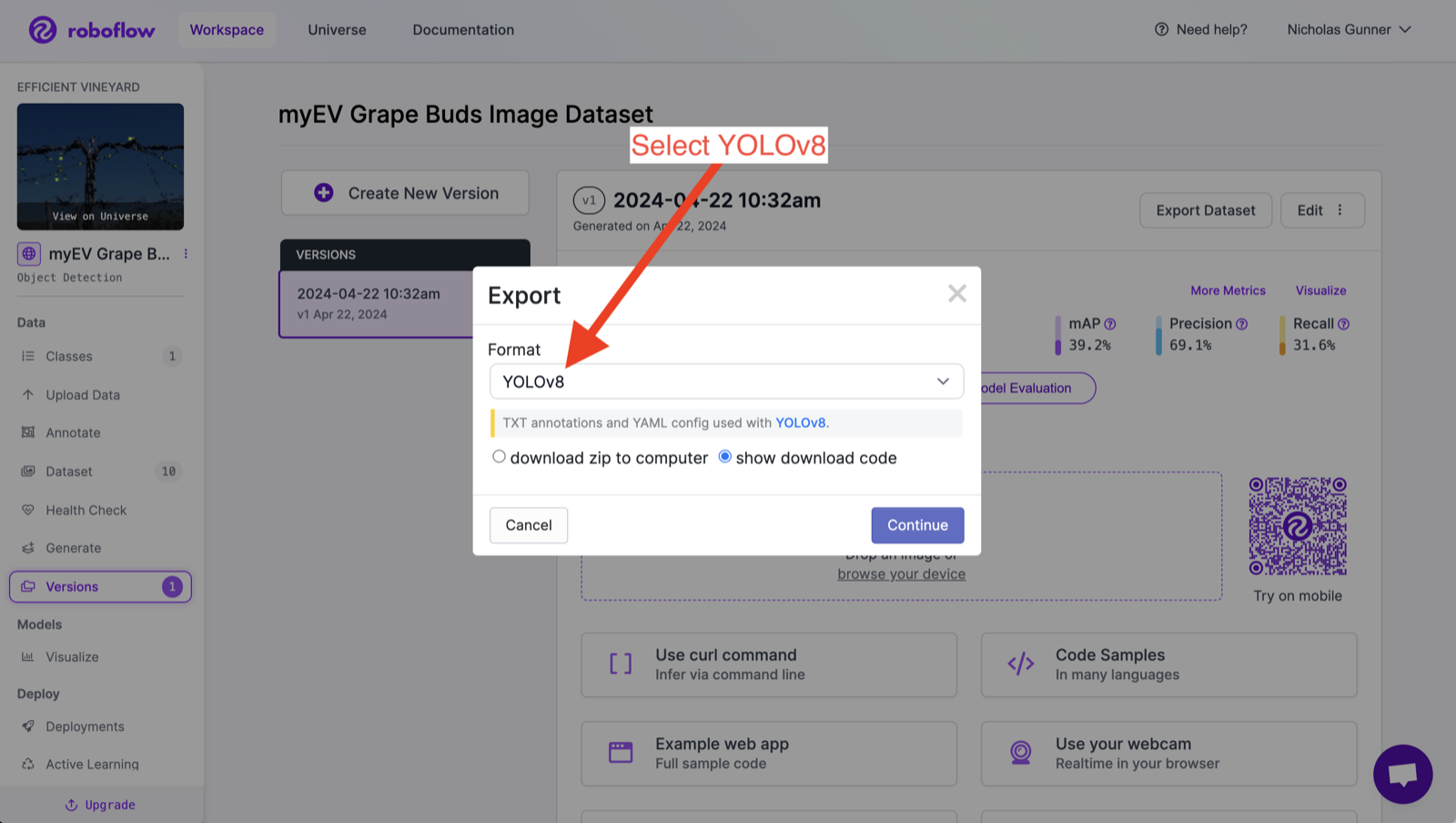Select show download code option
1456x823 pixels.
724,457
